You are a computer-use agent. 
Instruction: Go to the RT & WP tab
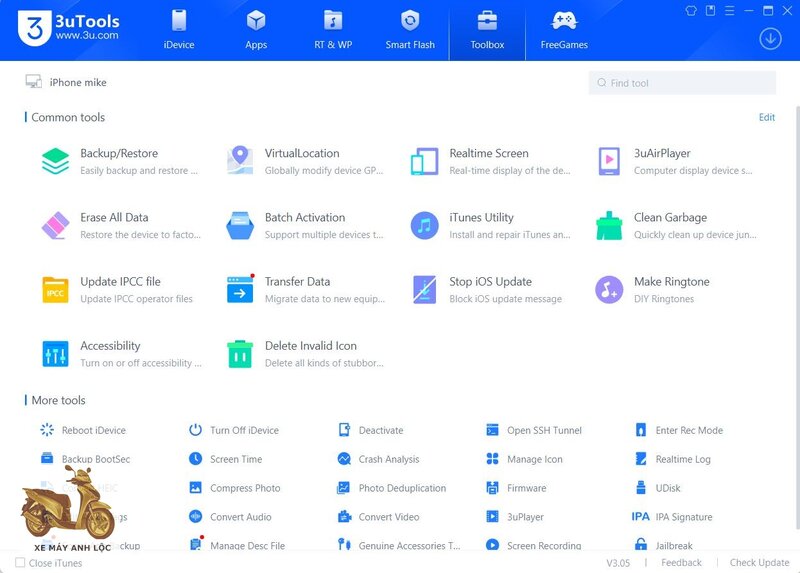[x=333, y=30]
